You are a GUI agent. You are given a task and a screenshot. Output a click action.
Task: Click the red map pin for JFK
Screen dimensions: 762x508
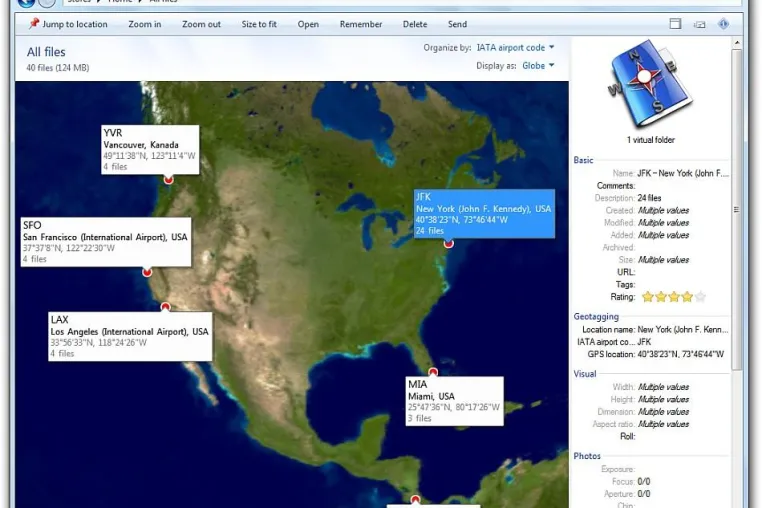click(449, 243)
